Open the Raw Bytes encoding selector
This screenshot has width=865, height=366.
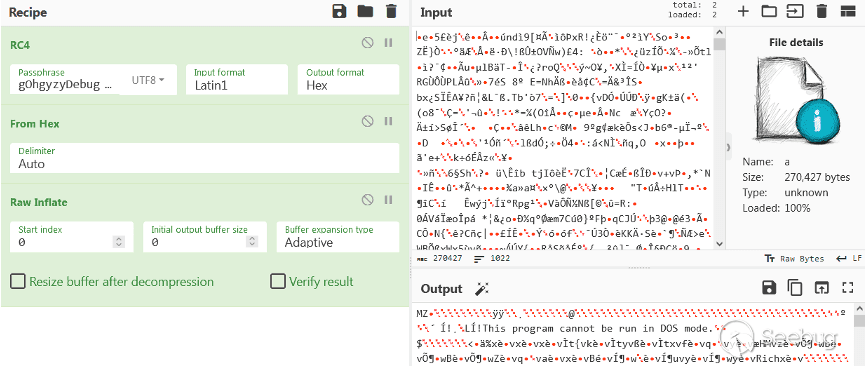pos(794,258)
